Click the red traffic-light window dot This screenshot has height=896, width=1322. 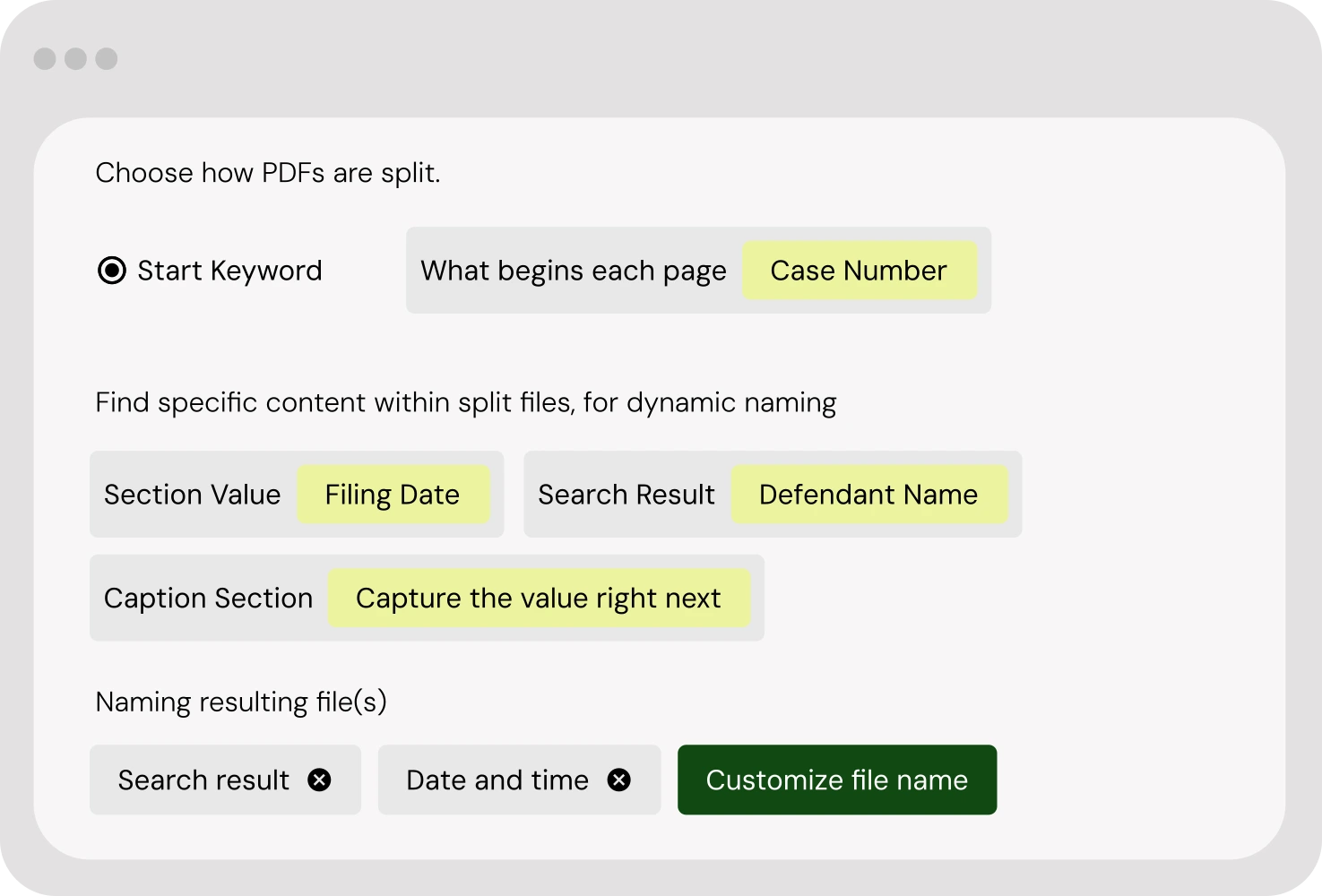[x=43, y=58]
